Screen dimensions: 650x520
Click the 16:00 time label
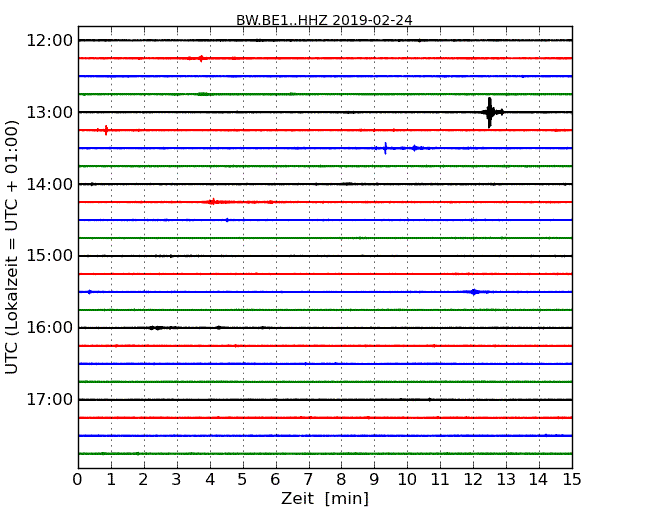50,328
